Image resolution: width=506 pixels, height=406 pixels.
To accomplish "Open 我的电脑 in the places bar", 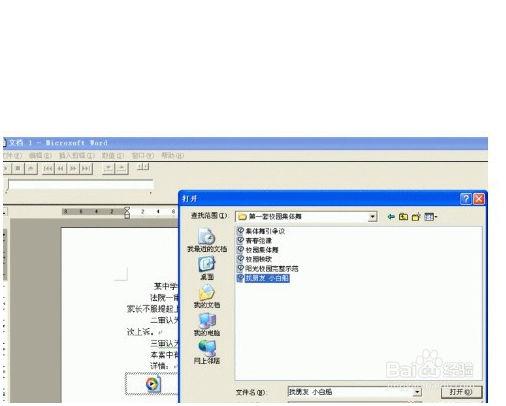I will coord(207,324).
